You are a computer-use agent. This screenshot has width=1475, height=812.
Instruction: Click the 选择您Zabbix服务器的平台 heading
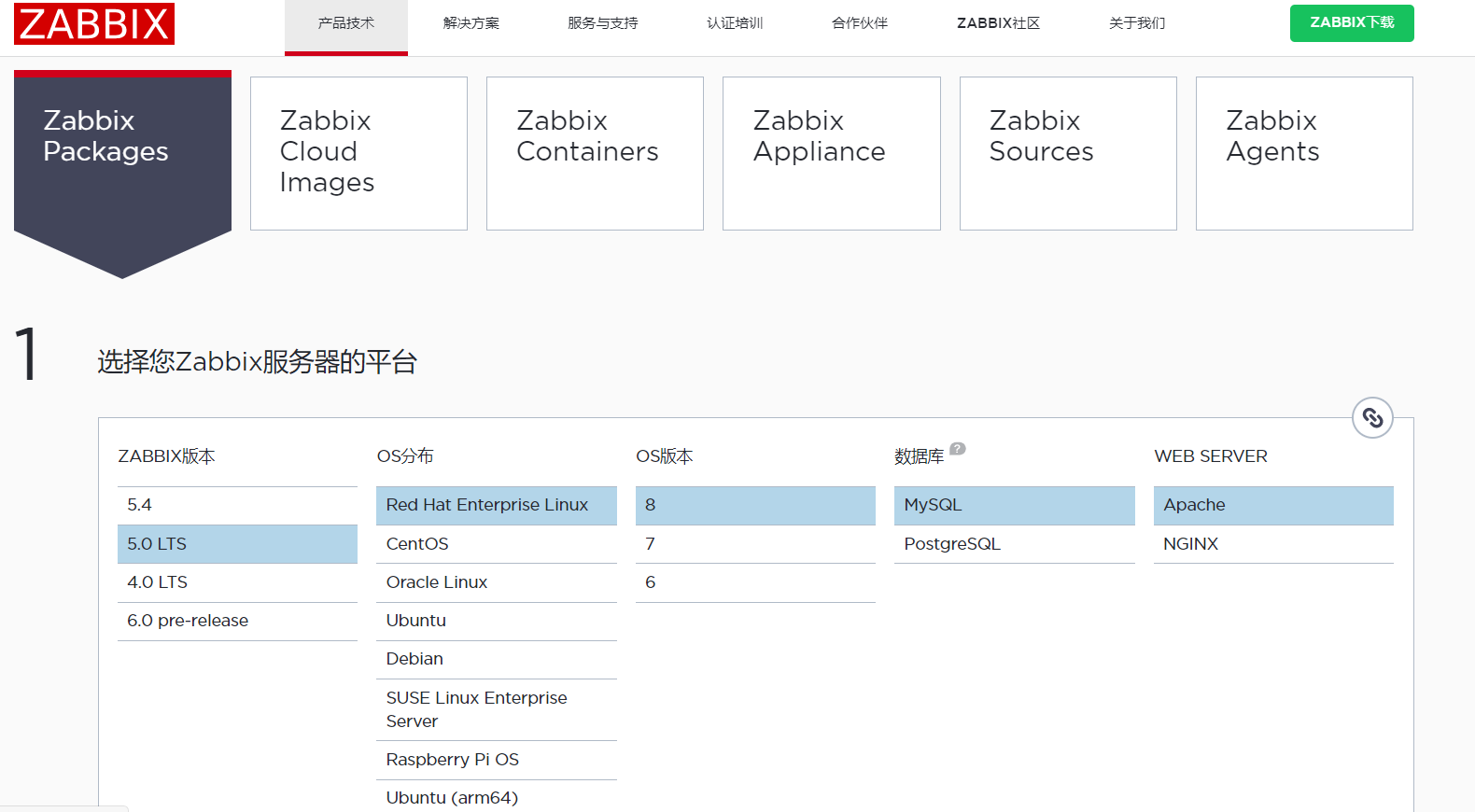(x=257, y=361)
